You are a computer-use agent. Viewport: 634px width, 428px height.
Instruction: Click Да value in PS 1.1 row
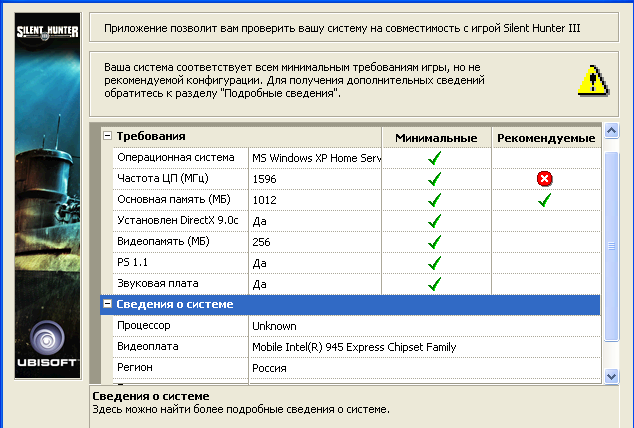click(259, 264)
